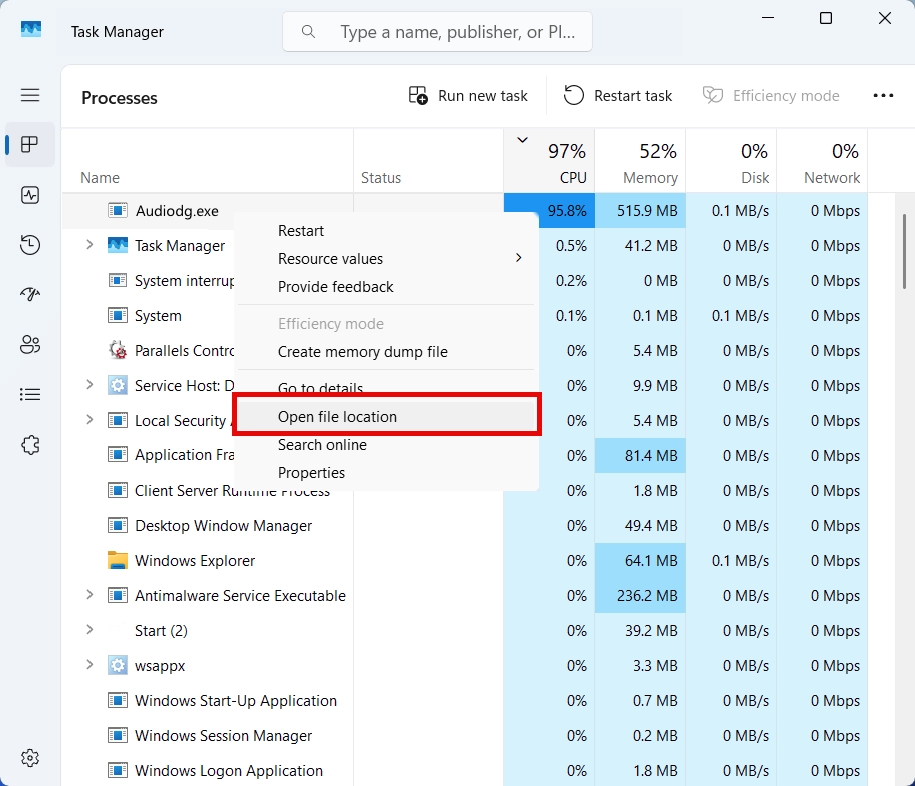The image size is (915, 786).
Task: Expand the wsappx process group
Action: pos(89,665)
